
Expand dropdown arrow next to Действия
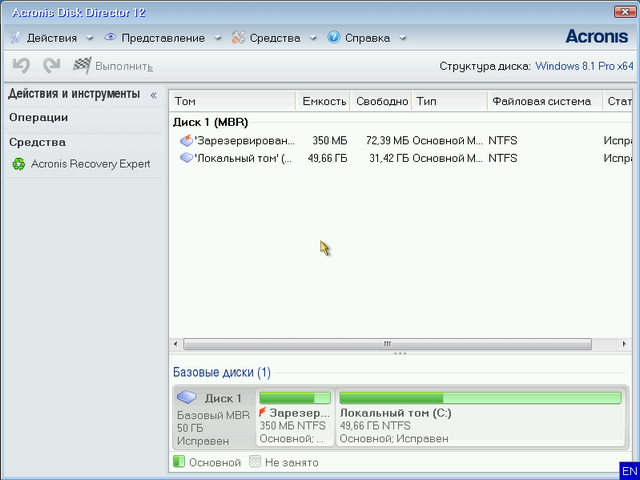pyautogui.click(x=89, y=38)
